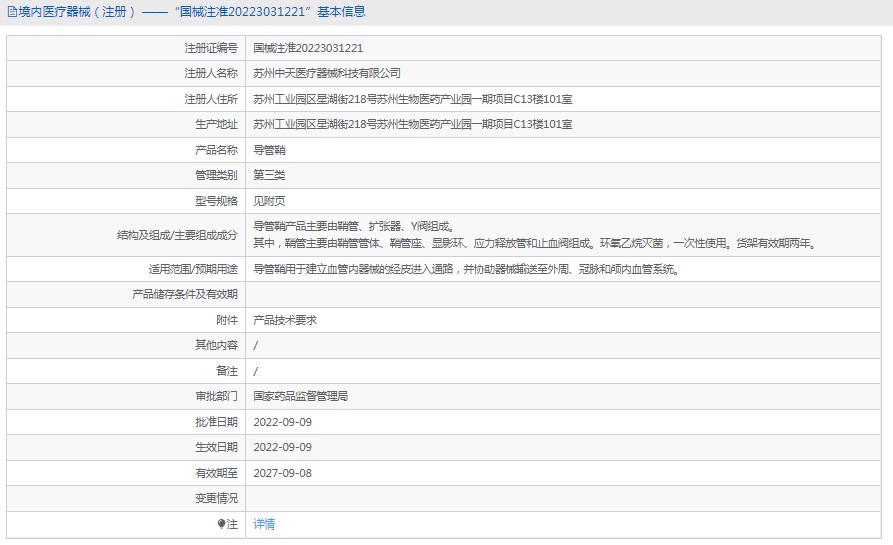Viewport: 893px width, 545px height.
Task: Click the 生产地址 label
Action: [216, 124]
